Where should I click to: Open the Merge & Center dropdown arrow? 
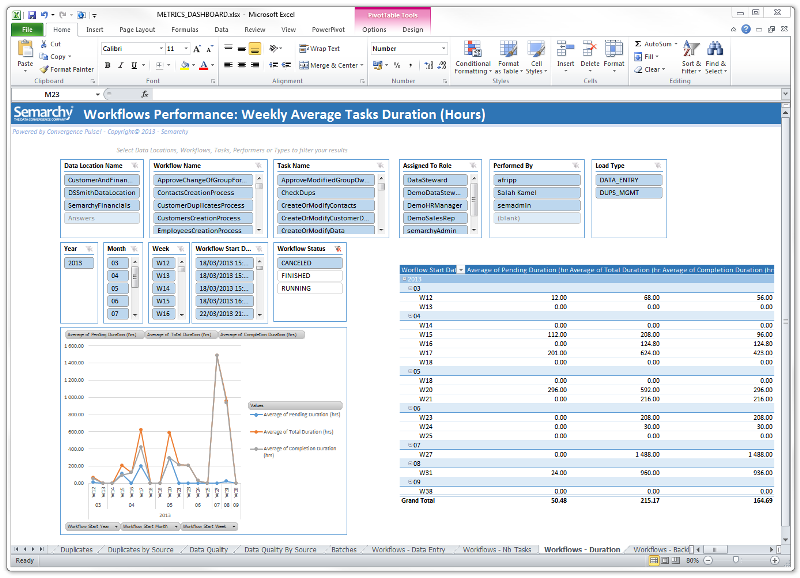coord(362,65)
